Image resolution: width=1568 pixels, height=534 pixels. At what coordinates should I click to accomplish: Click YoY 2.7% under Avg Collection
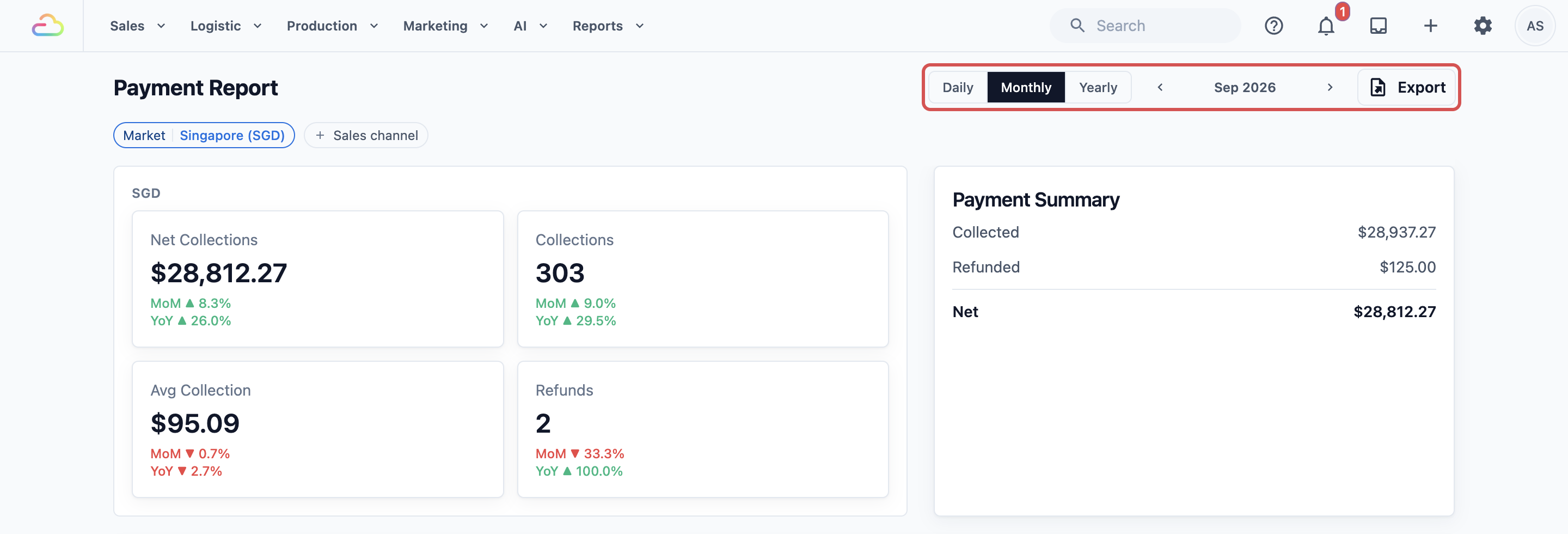tap(186, 471)
